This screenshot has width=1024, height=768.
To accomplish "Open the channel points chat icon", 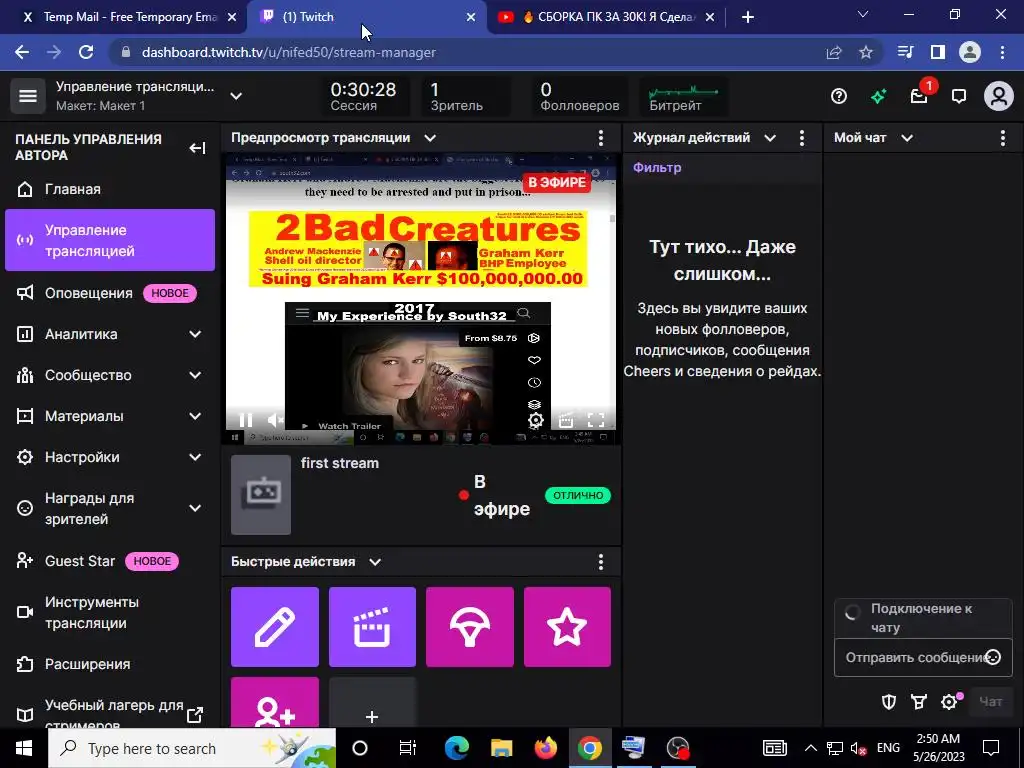I will (919, 702).
